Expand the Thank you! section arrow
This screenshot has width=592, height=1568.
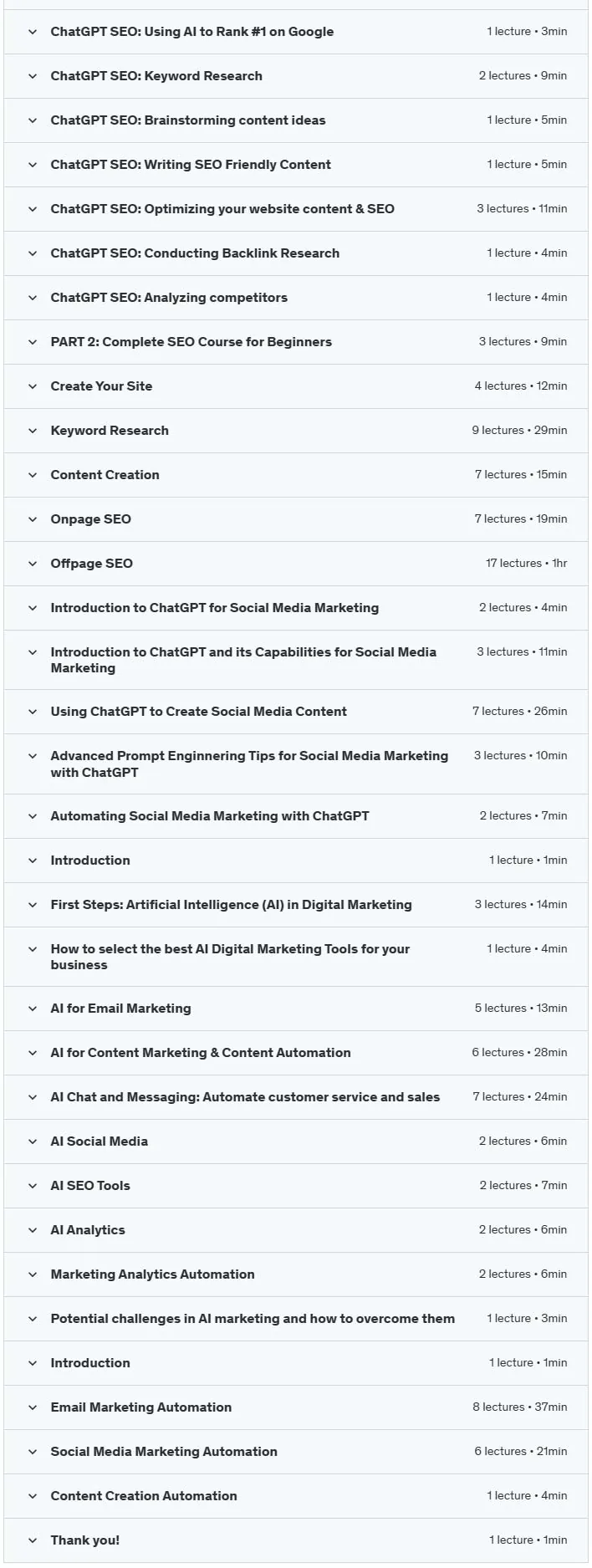pyautogui.click(x=33, y=1540)
